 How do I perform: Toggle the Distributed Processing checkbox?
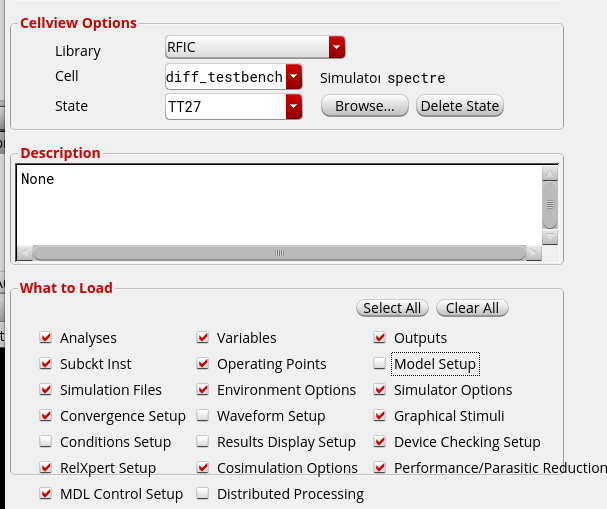point(202,494)
